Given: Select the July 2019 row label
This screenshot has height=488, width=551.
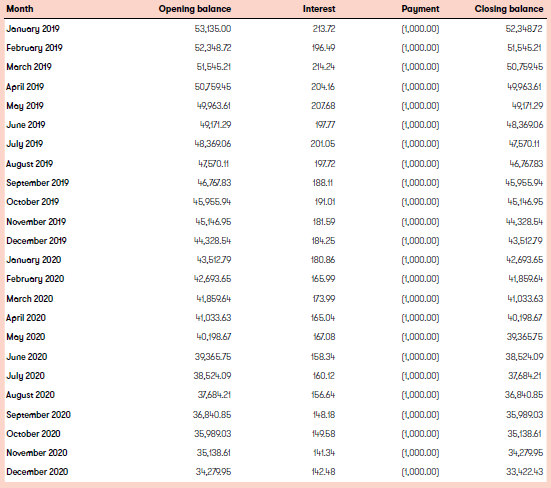Looking at the screenshot, I should coord(25,144).
